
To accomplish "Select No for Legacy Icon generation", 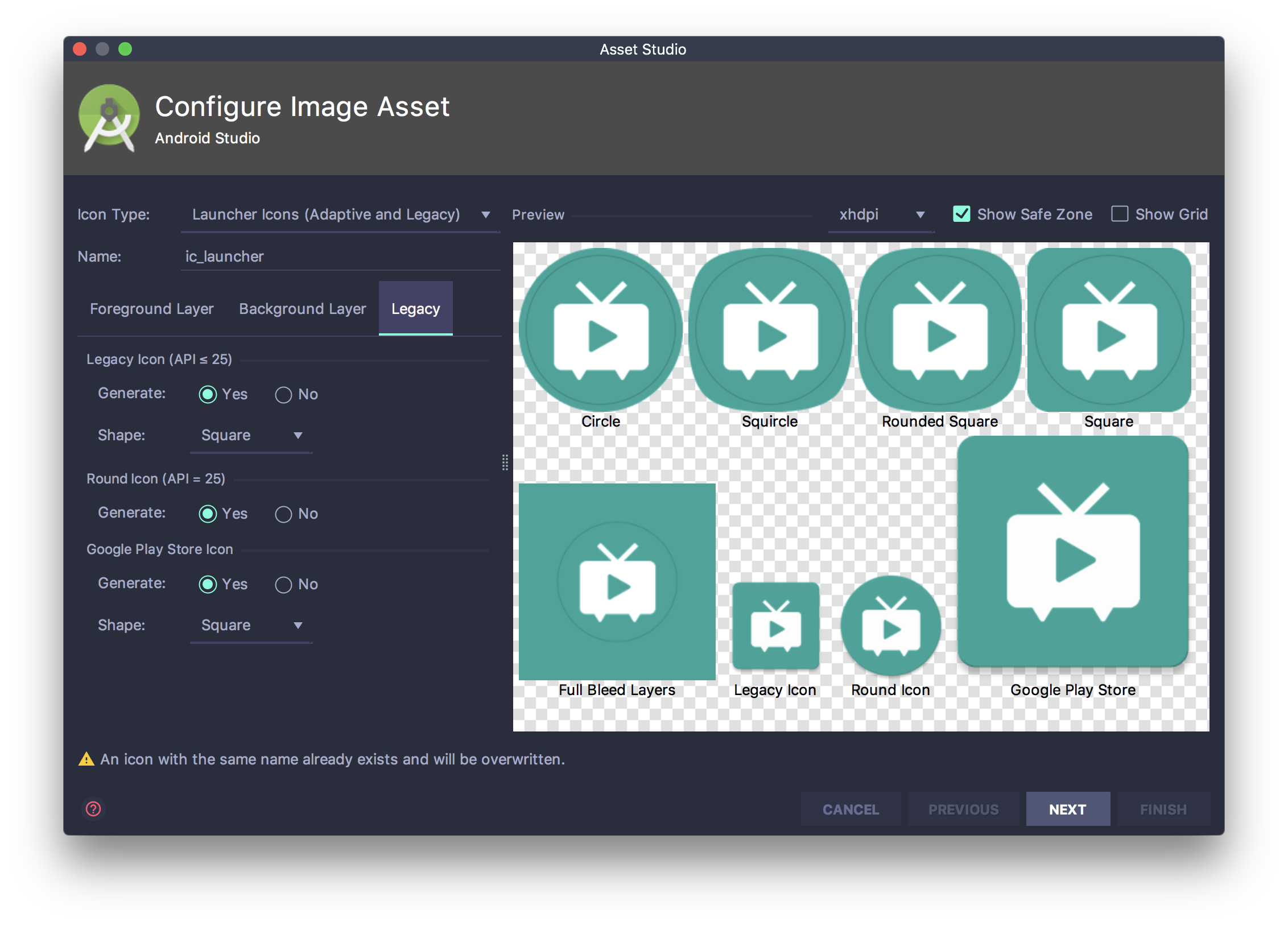I will coord(283,395).
